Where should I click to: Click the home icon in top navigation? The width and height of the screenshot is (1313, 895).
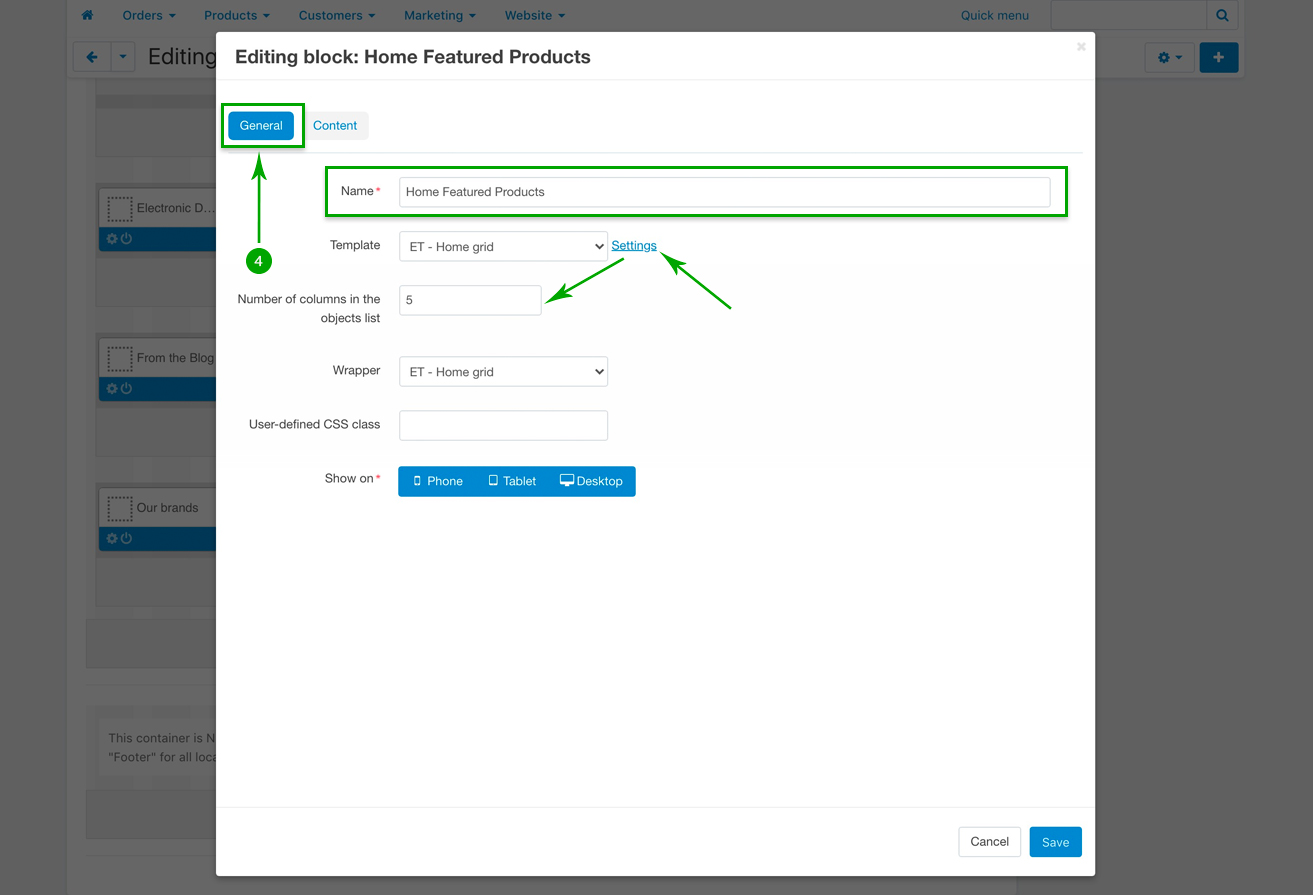[87, 16]
